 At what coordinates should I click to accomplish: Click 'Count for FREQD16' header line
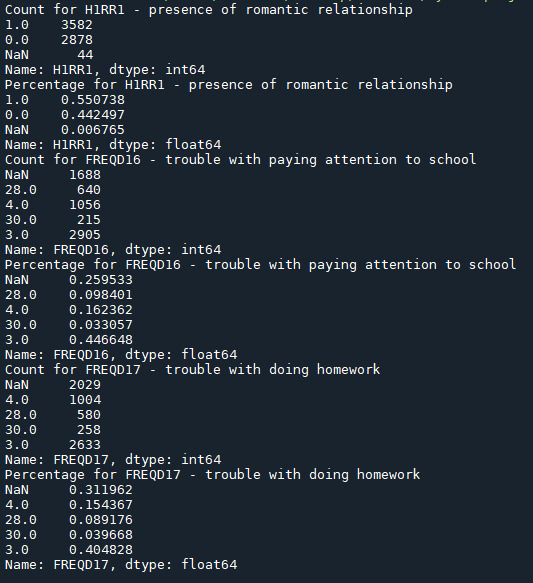tap(240, 160)
